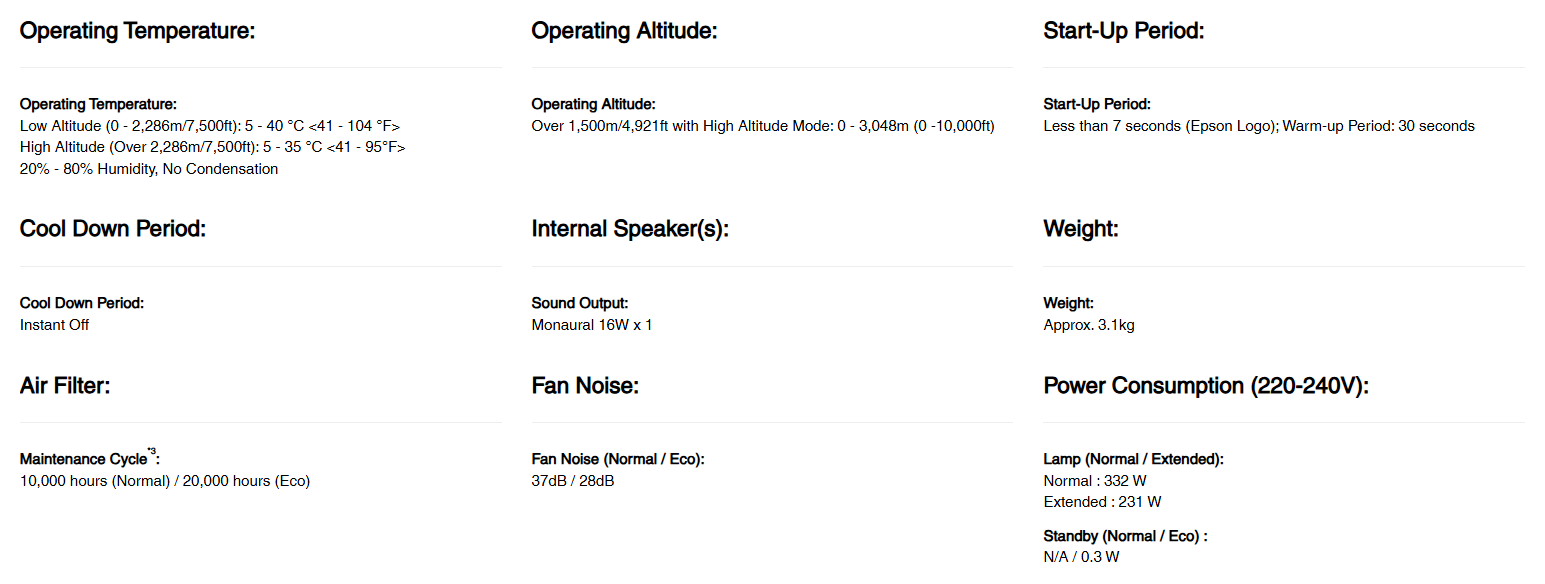Image resolution: width=1545 pixels, height=584 pixels.
Task: Click the High Altitude temperature range line
Action: [x=212, y=147]
